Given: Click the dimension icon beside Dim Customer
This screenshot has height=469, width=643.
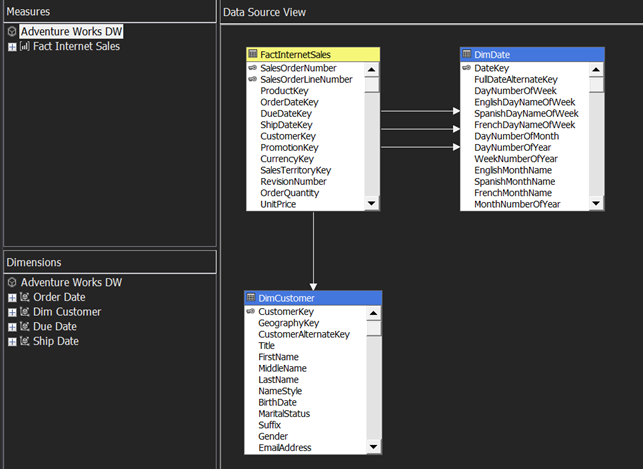Looking at the screenshot, I should point(25,312).
